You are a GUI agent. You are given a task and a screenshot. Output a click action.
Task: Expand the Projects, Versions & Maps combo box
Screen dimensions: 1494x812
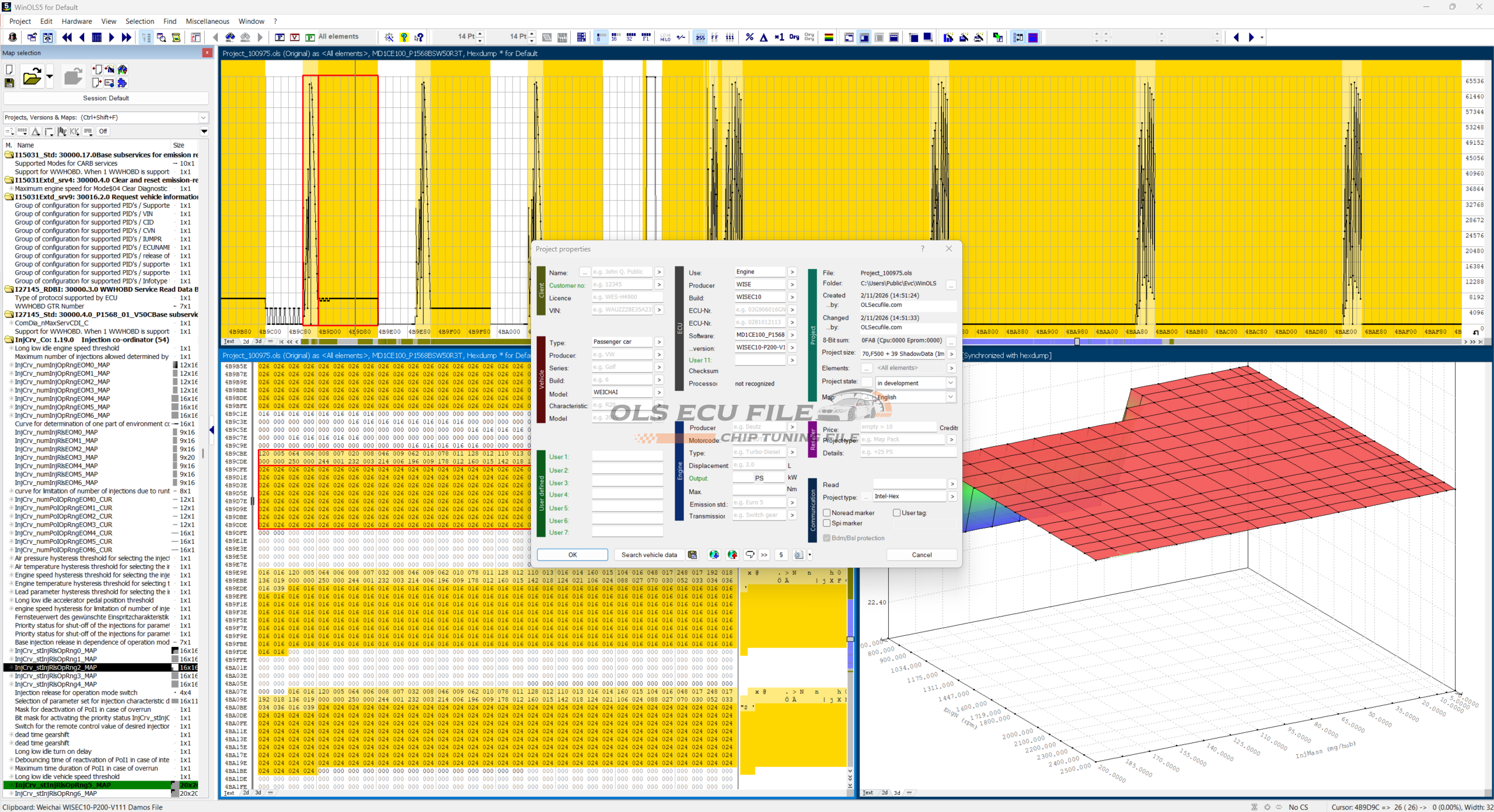203,117
